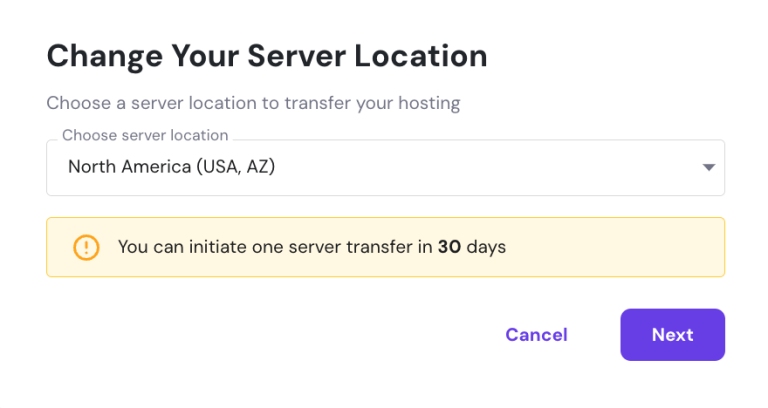This screenshot has width=768, height=408.
Task: Click the orange warning exclamation icon
Action: click(x=87, y=247)
